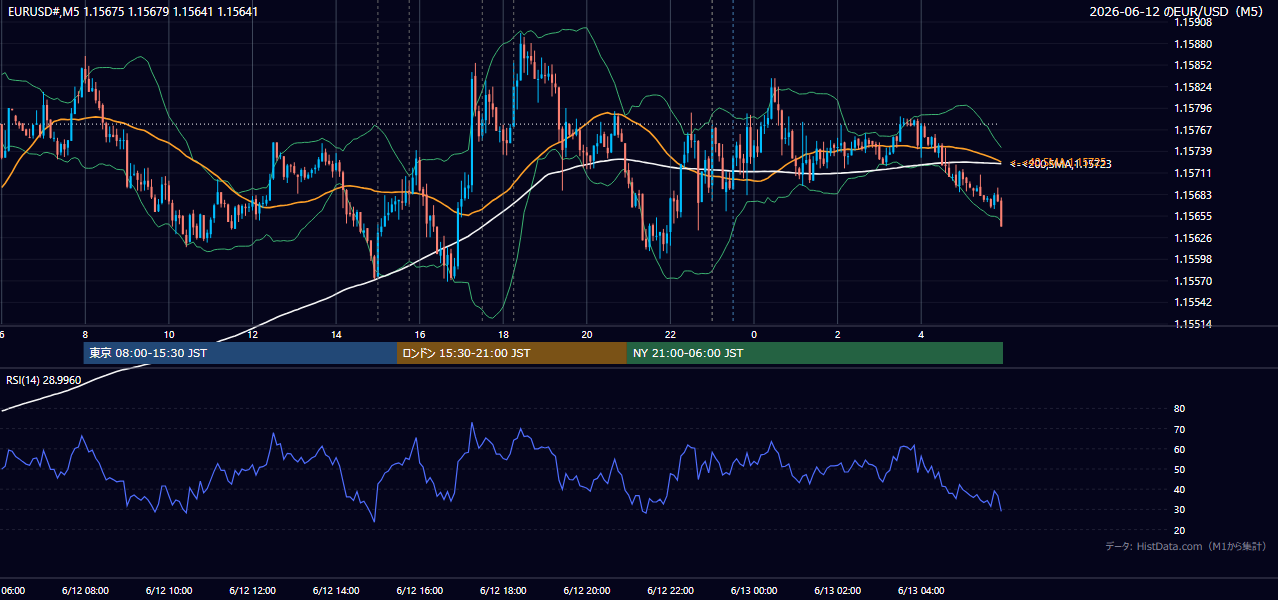The height and width of the screenshot is (600, 1278).
Task: Click price axis label 1.15542
Action: click(1194, 302)
